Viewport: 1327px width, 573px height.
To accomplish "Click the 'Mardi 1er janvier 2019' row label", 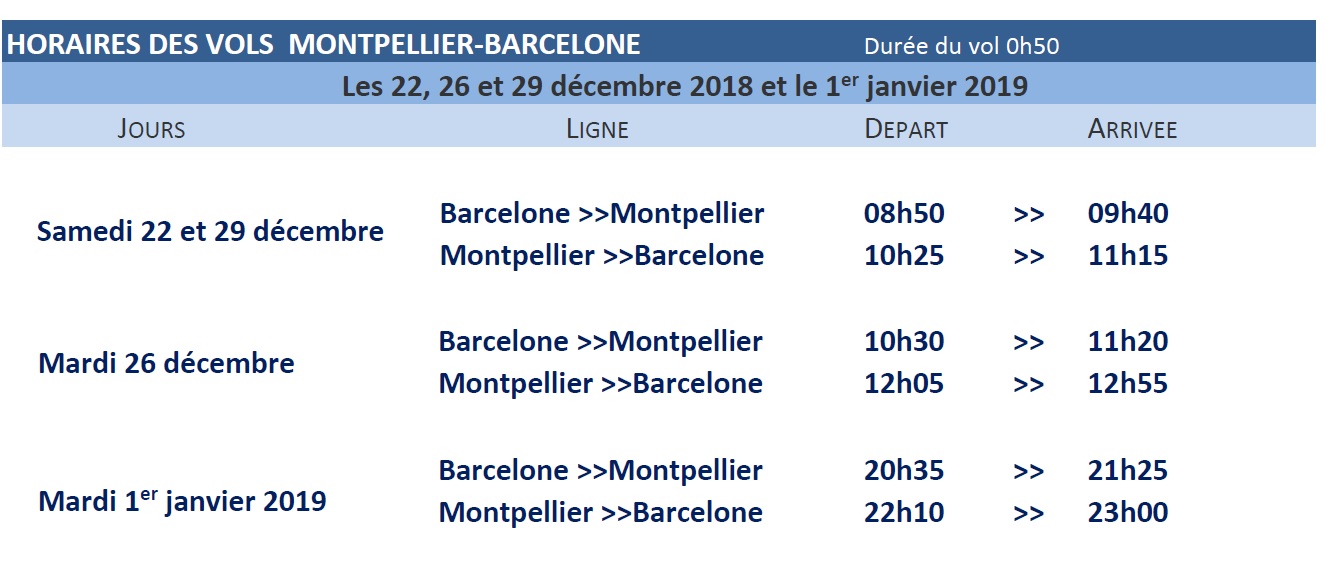I will click(x=182, y=500).
